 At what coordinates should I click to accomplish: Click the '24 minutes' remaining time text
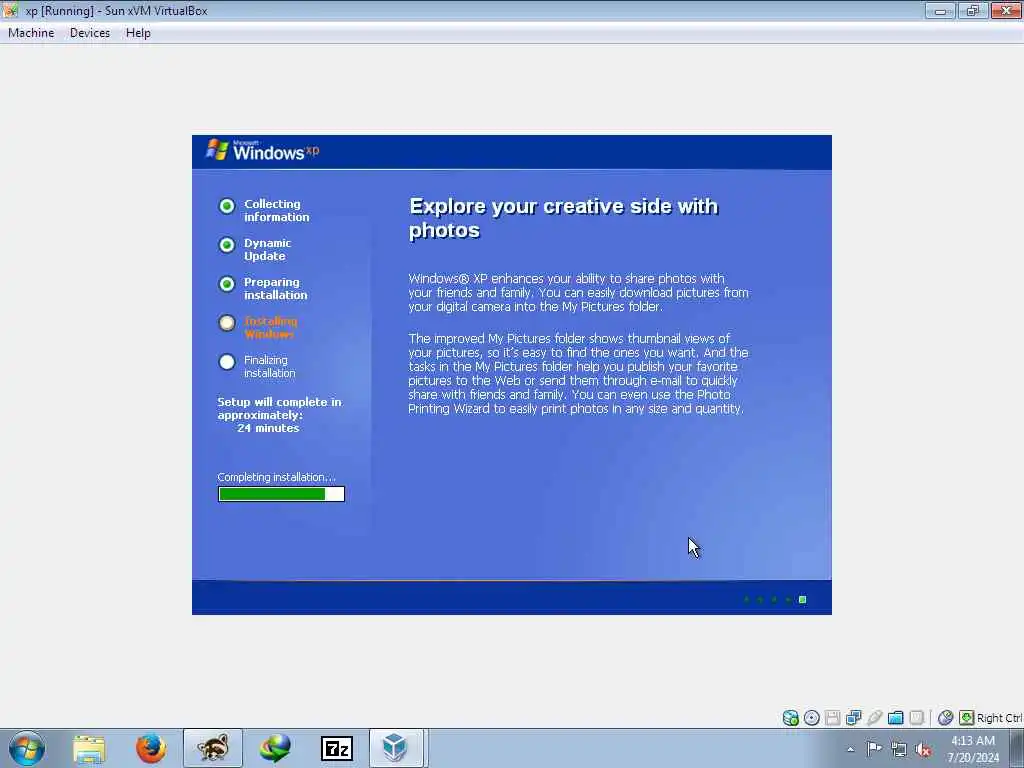pyautogui.click(x=268, y=428)
